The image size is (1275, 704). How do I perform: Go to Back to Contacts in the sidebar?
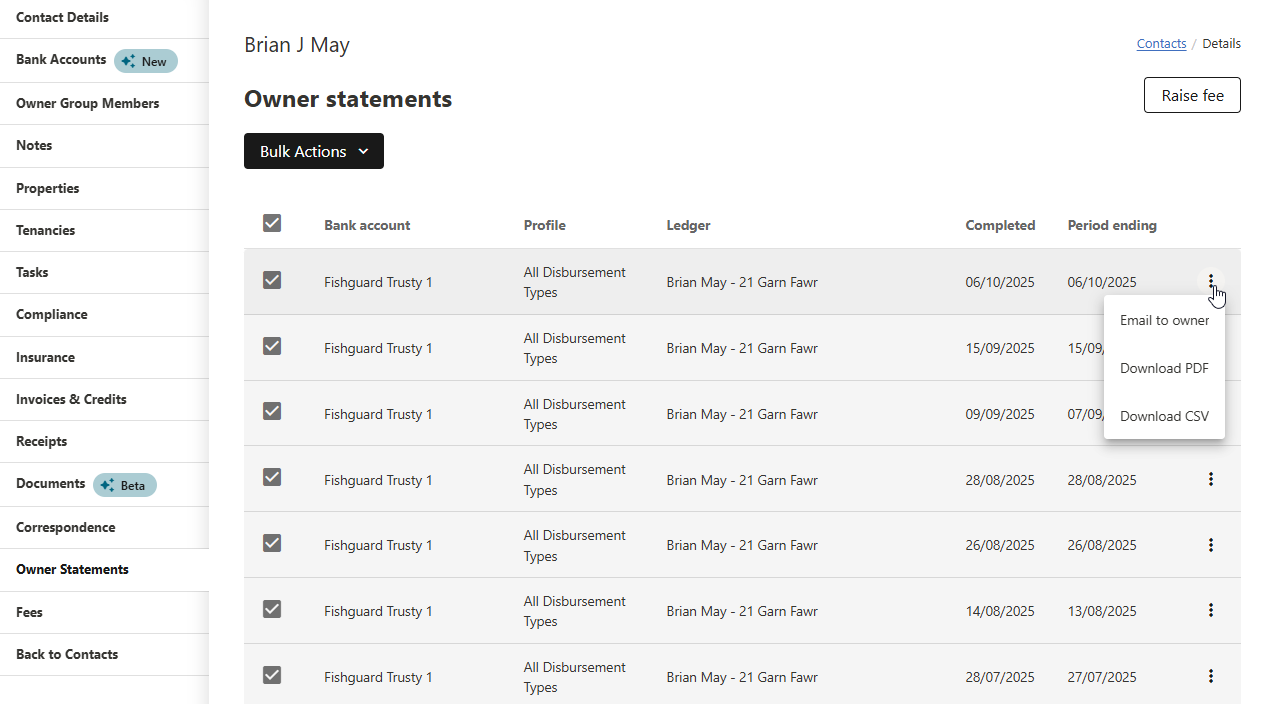[67, 654]
